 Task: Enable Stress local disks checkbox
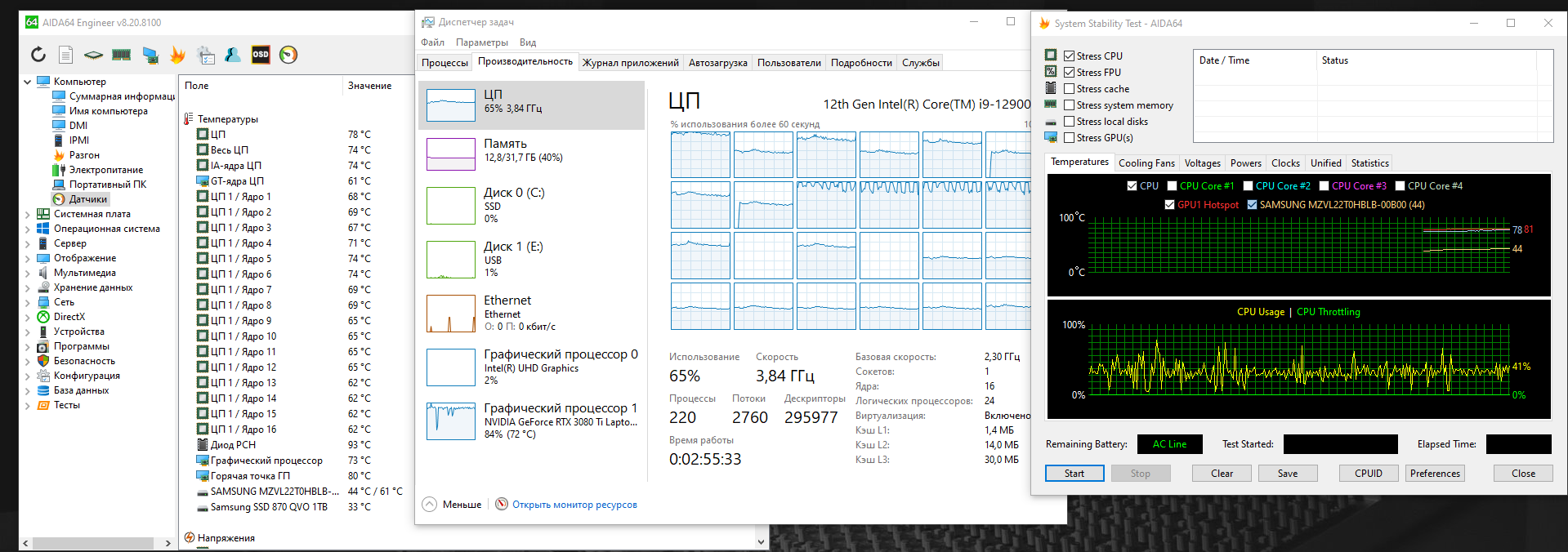[1069, 122]
